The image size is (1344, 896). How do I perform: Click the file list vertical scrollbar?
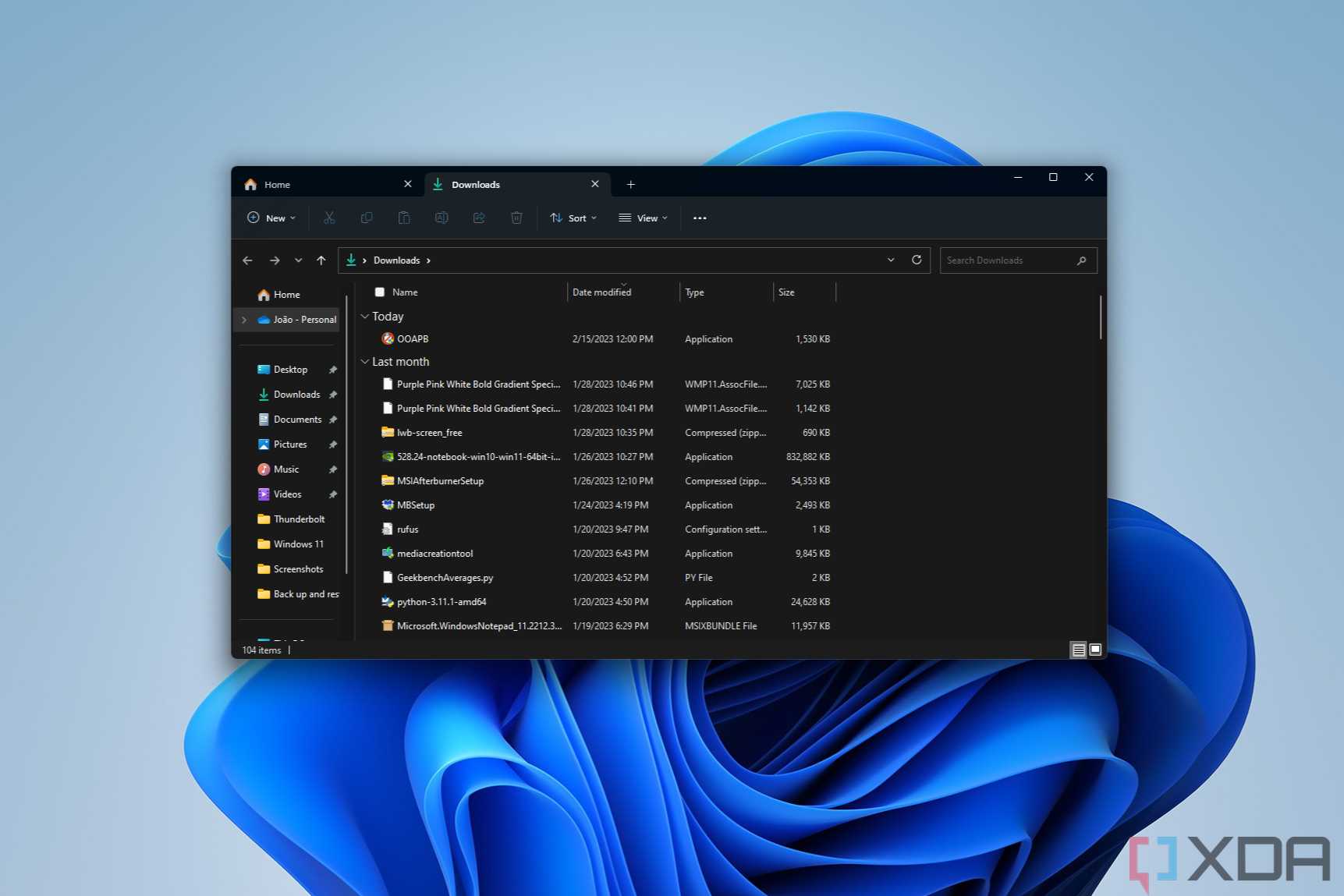[1101, 317]
